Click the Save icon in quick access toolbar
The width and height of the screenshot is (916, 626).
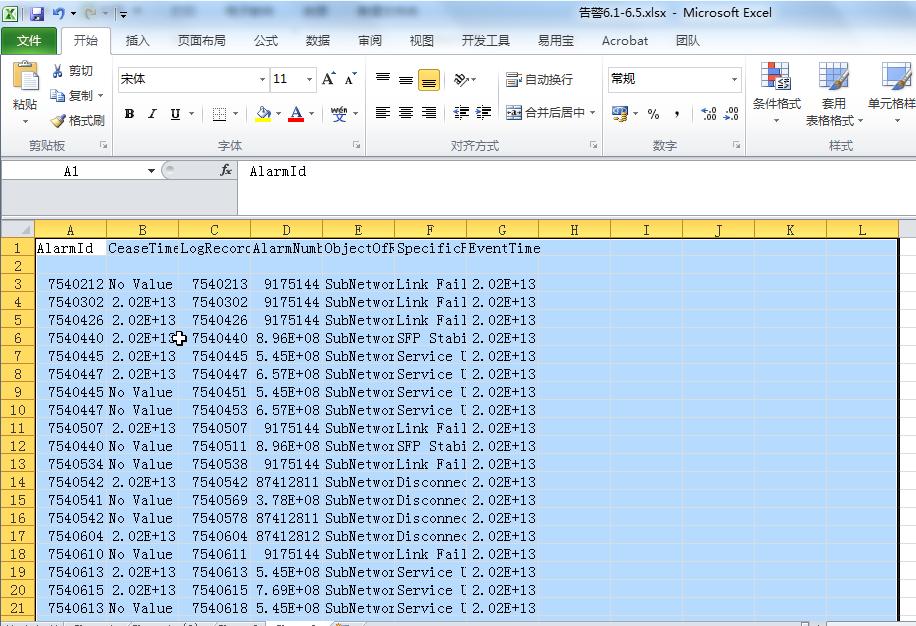coord(37,14)
